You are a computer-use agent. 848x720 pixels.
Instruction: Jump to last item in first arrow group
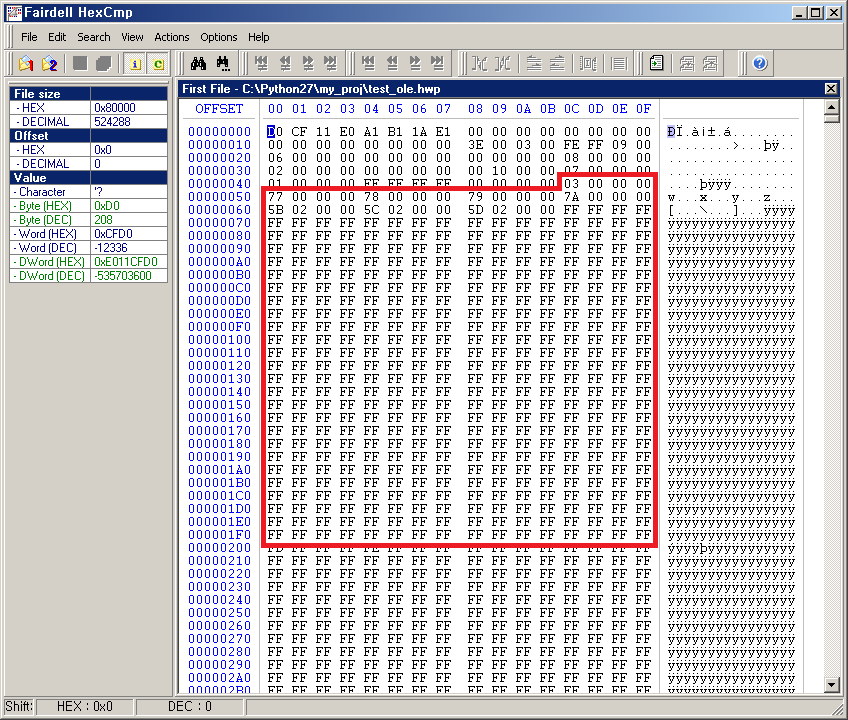[330, 64]
